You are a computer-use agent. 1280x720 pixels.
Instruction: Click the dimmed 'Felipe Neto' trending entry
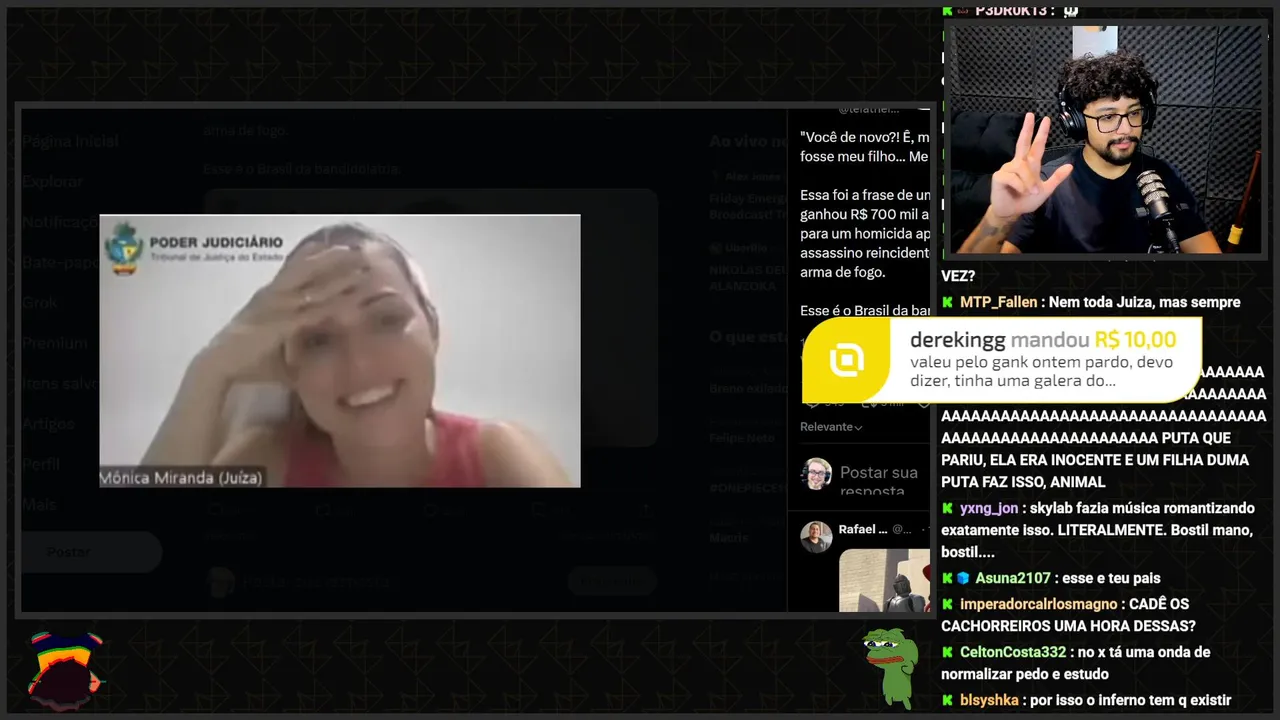point(742,438)
